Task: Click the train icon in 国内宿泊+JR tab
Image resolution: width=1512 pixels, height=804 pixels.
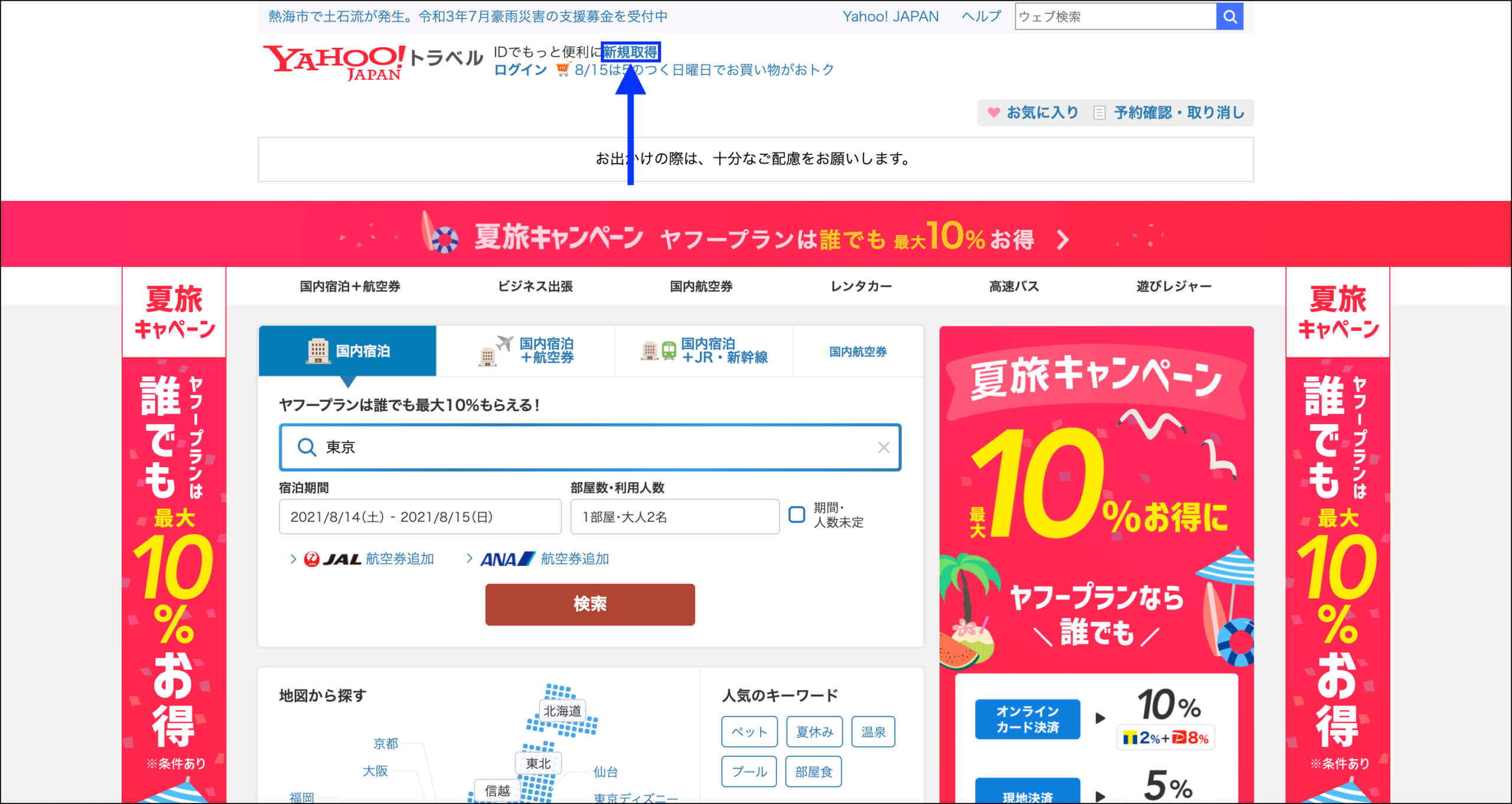Action: [669, 351]
